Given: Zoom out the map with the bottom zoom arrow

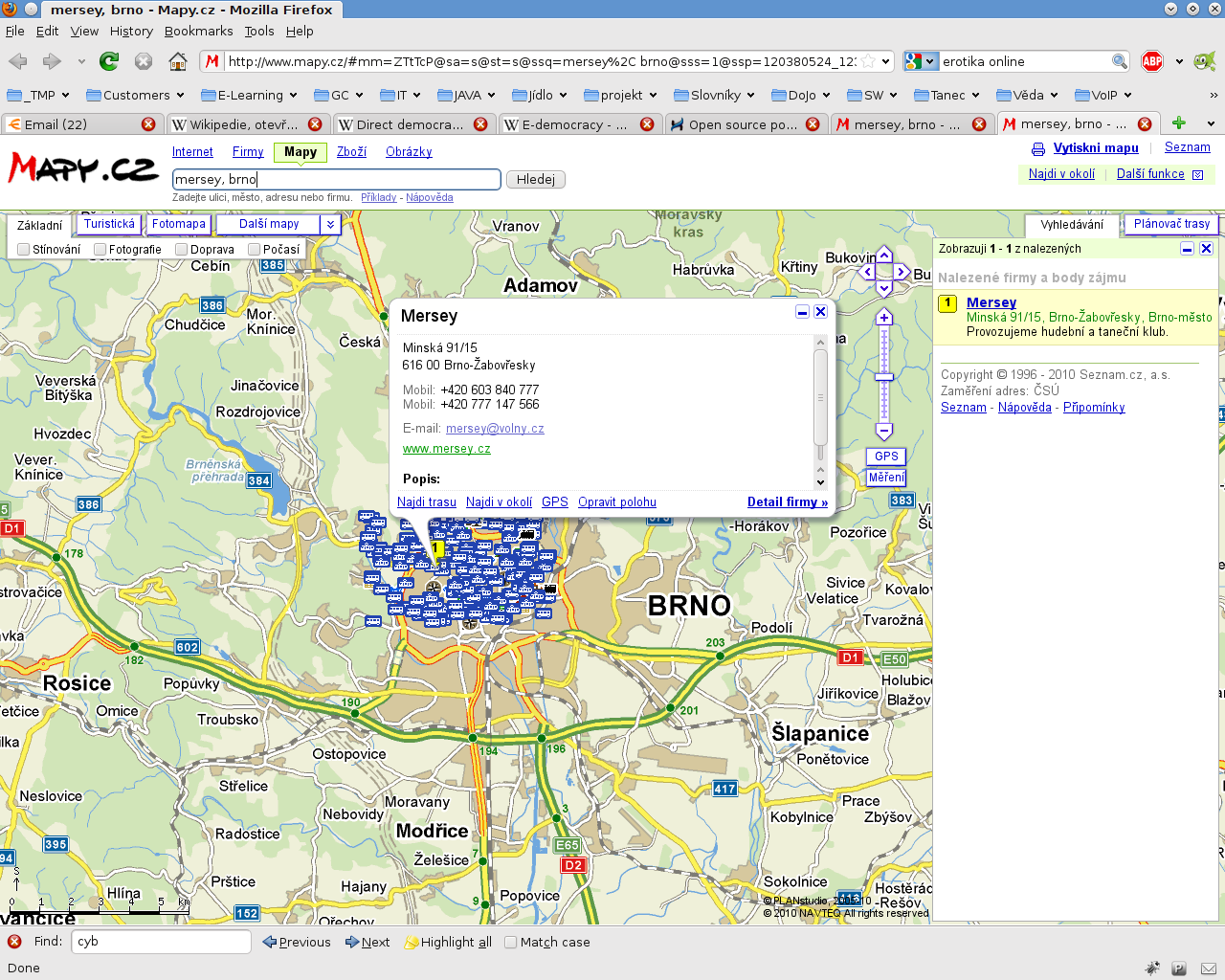Looking at the screenshot, I should [884, 432].
